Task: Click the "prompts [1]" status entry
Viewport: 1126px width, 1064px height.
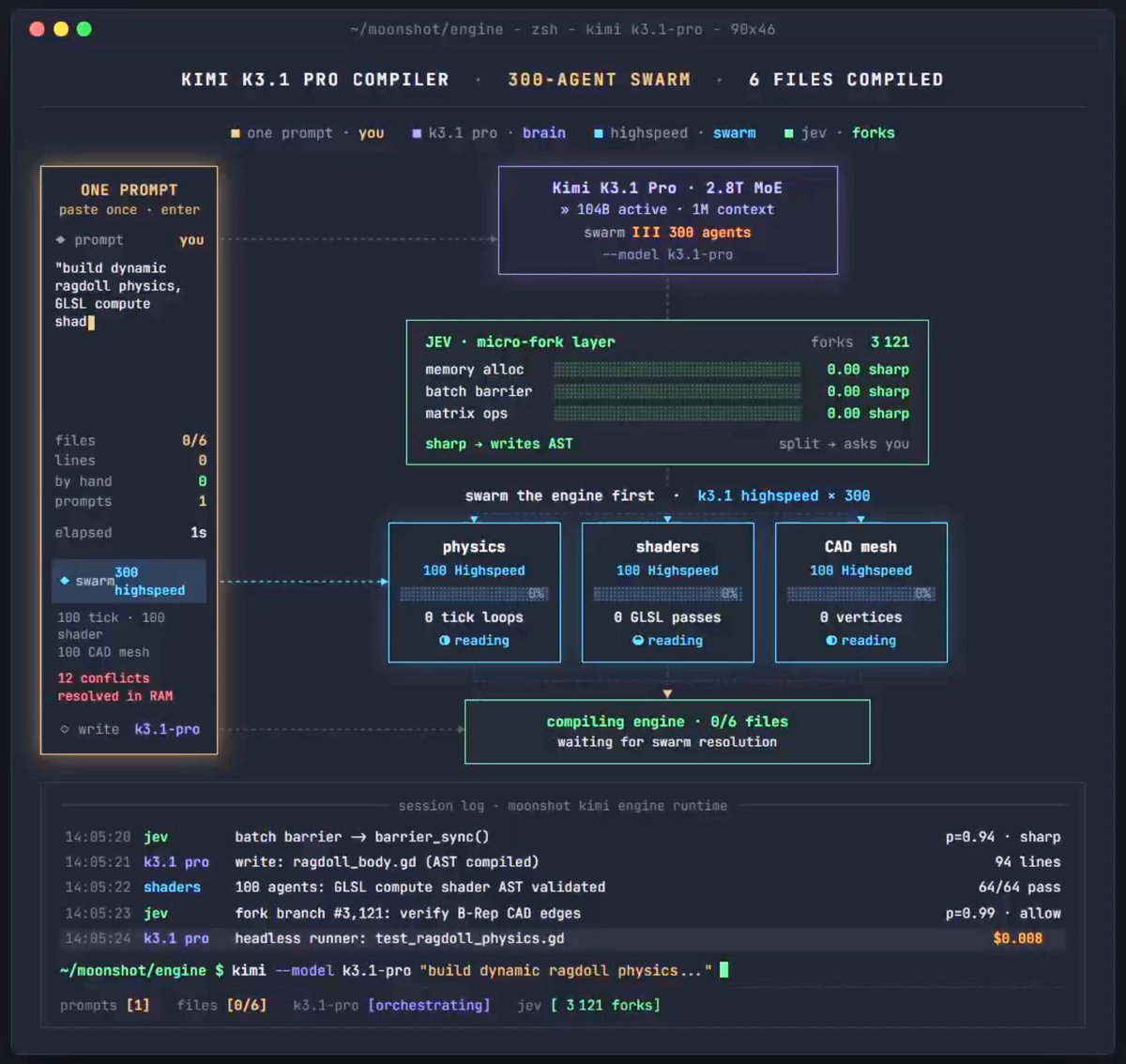Action: (x=105, y=1006)
